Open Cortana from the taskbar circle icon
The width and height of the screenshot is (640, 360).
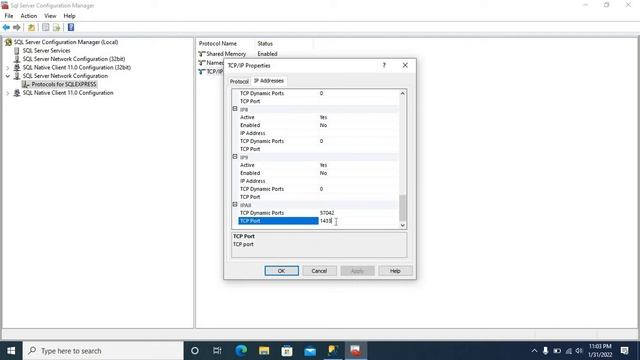pyautogui.click(x=195, y=351)
